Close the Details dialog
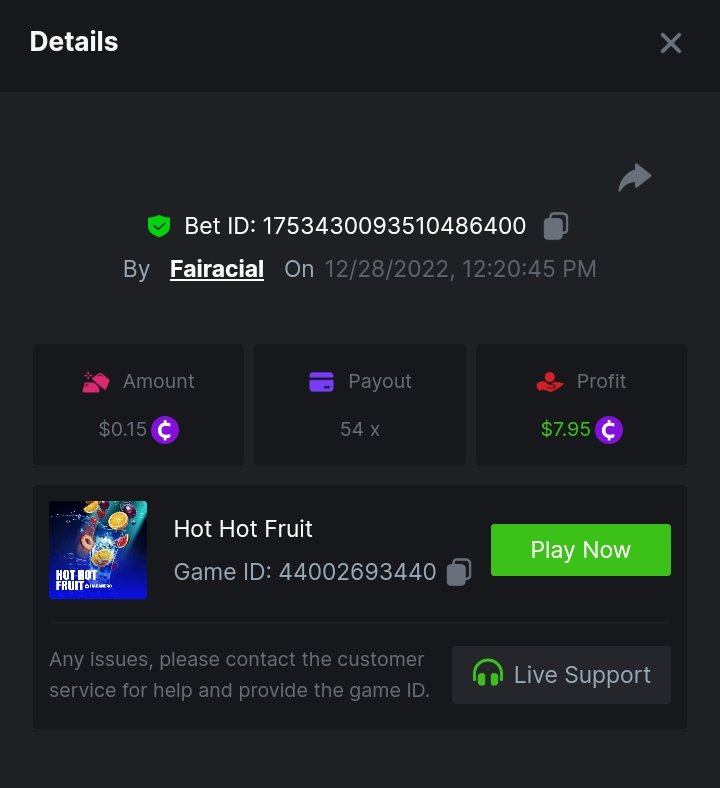This screenshot has height=788, width=720. pyautogui.click(x=670, y=43)
